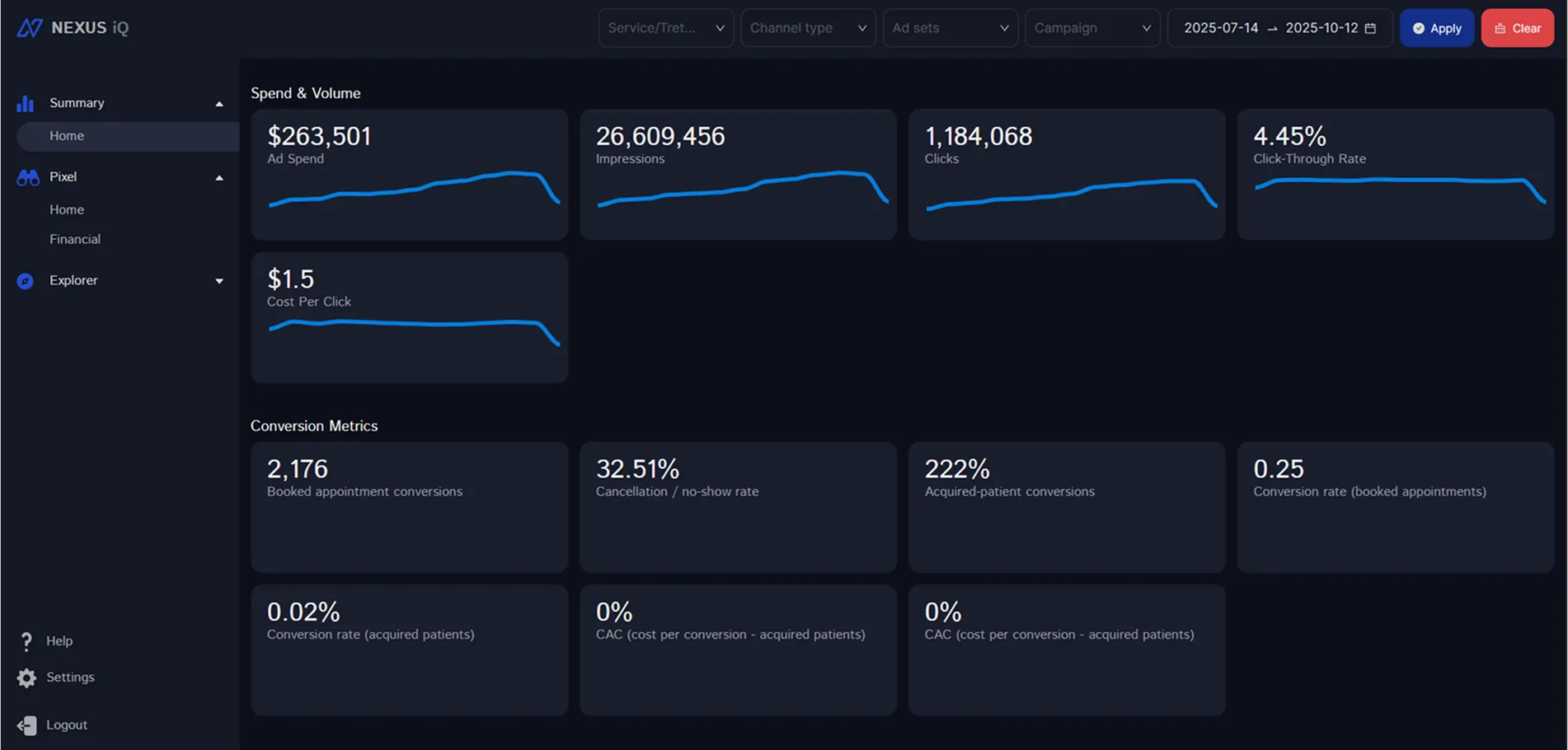Open the Service/Treatment filter dropdown
Image resolution: width=1568 pixels, height=750 pixels.
pyautogui.click(x=665, y=27)
